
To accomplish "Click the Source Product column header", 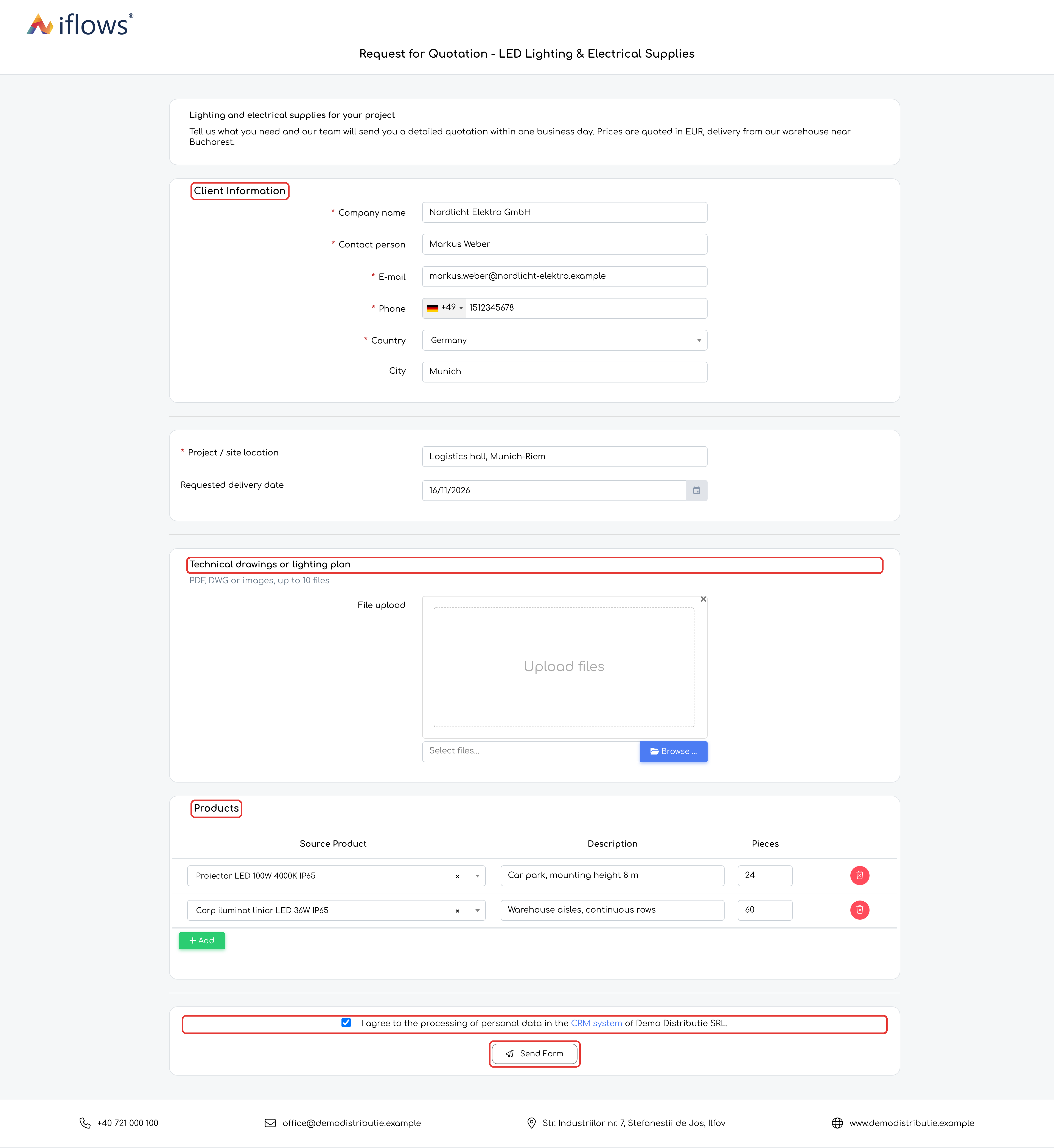I will pos(333,844).
